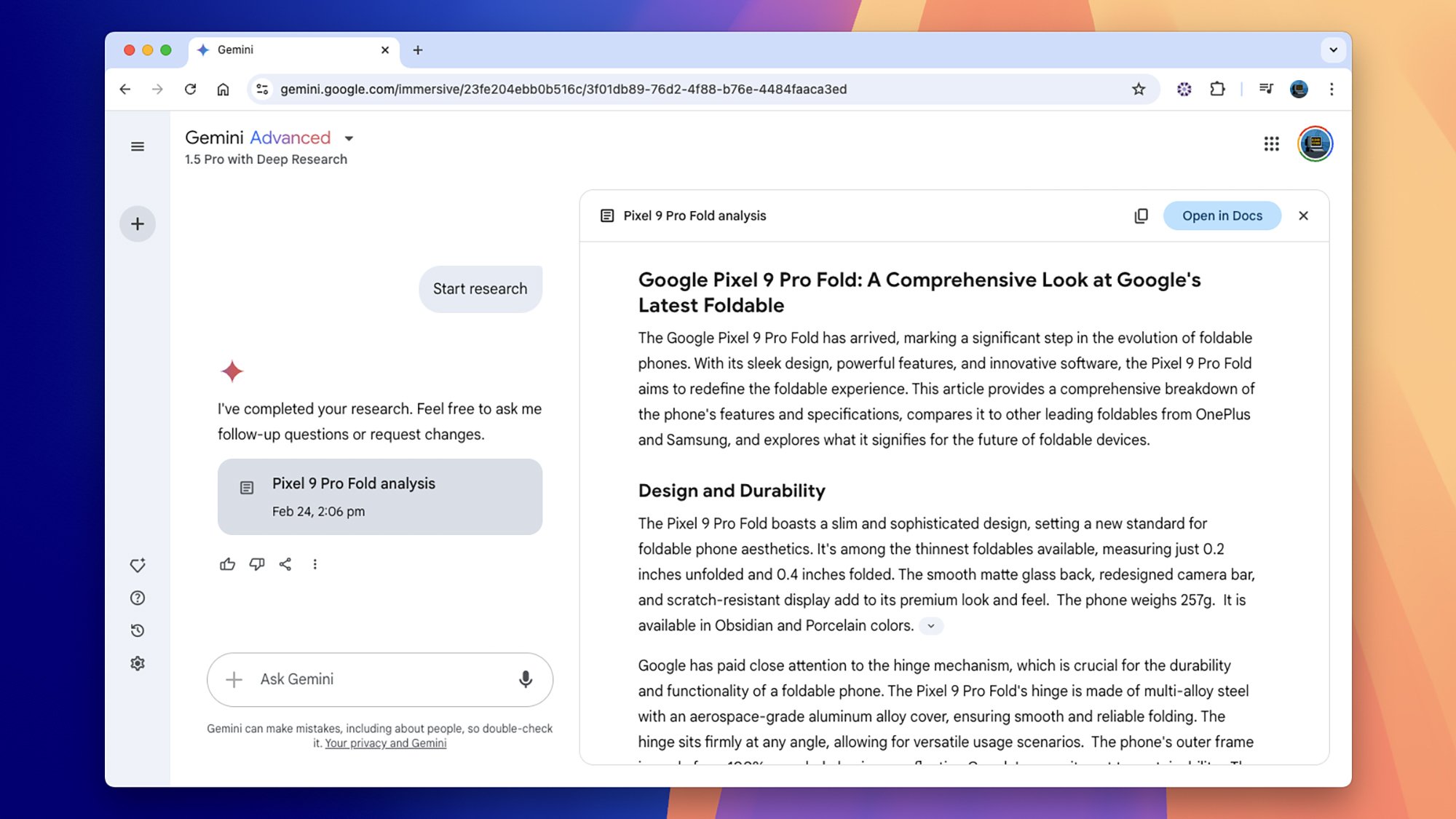Click the Start research message bubble

pyautogui.click(x=480, y=289)
